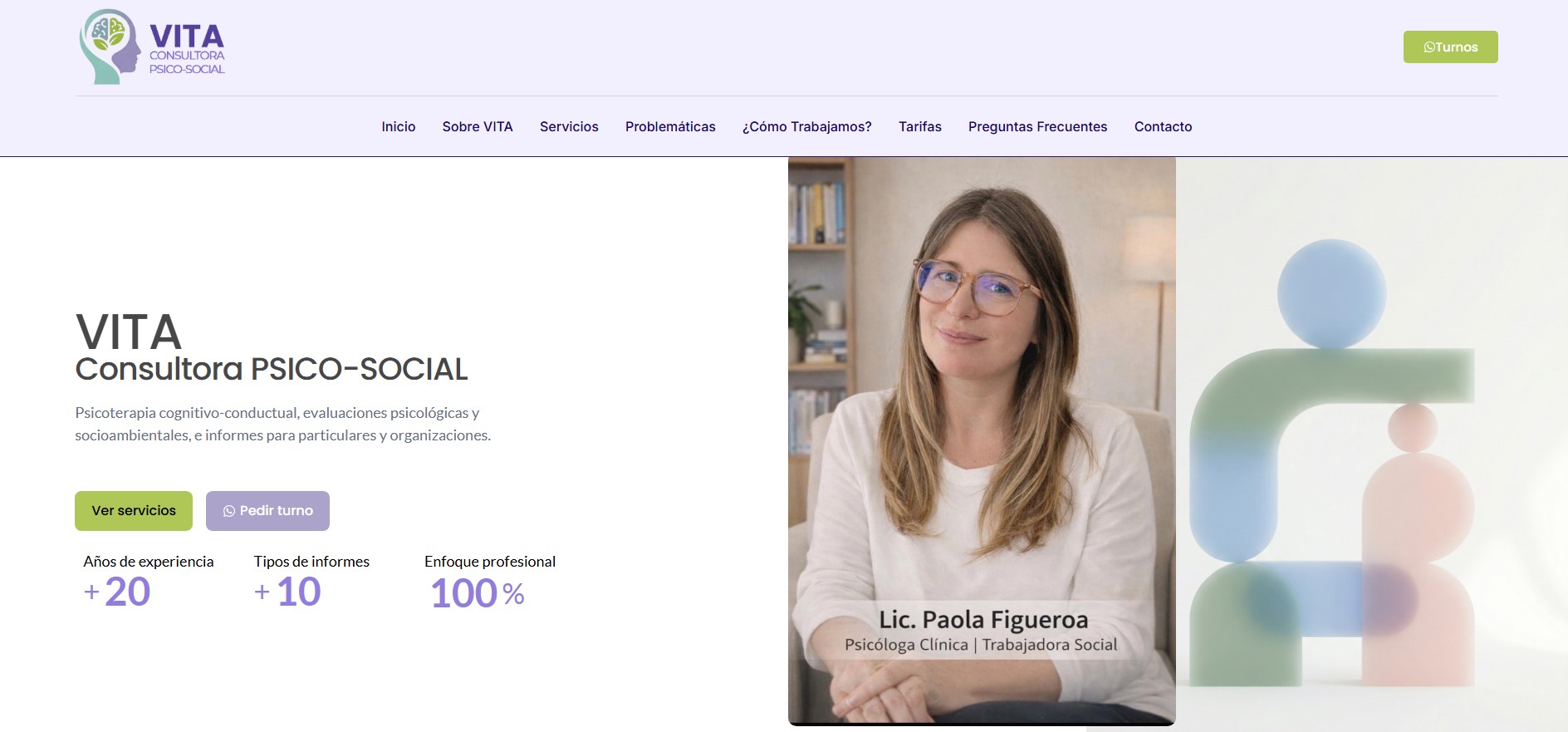Click the WhatsApp icon on Pedir turno
The image size is (1568, 732).
pyautogui.click(x=229, y=511)
